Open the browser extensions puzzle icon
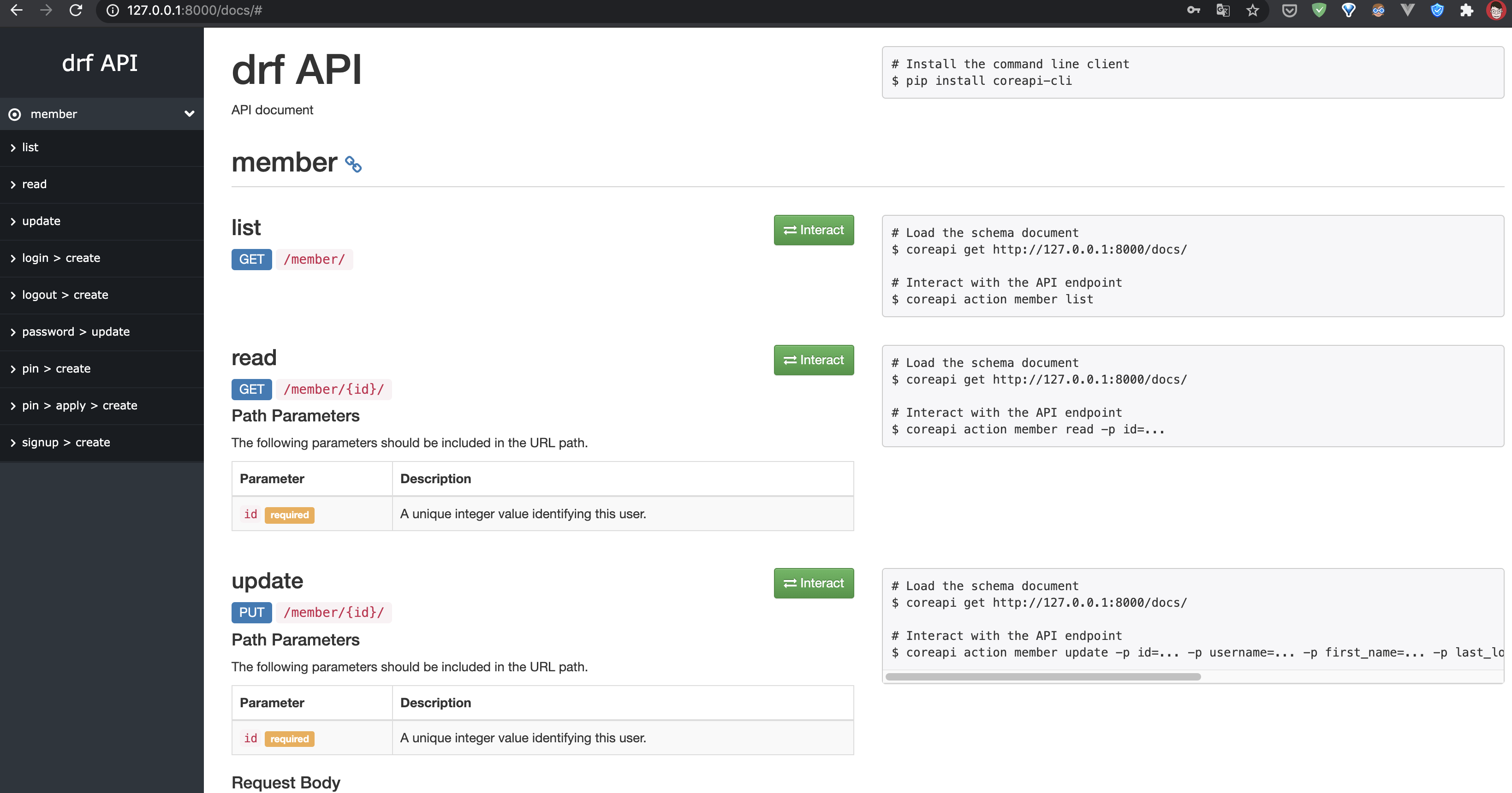The height and width of the screenshot is (793, 1512). coord(1466,11)
